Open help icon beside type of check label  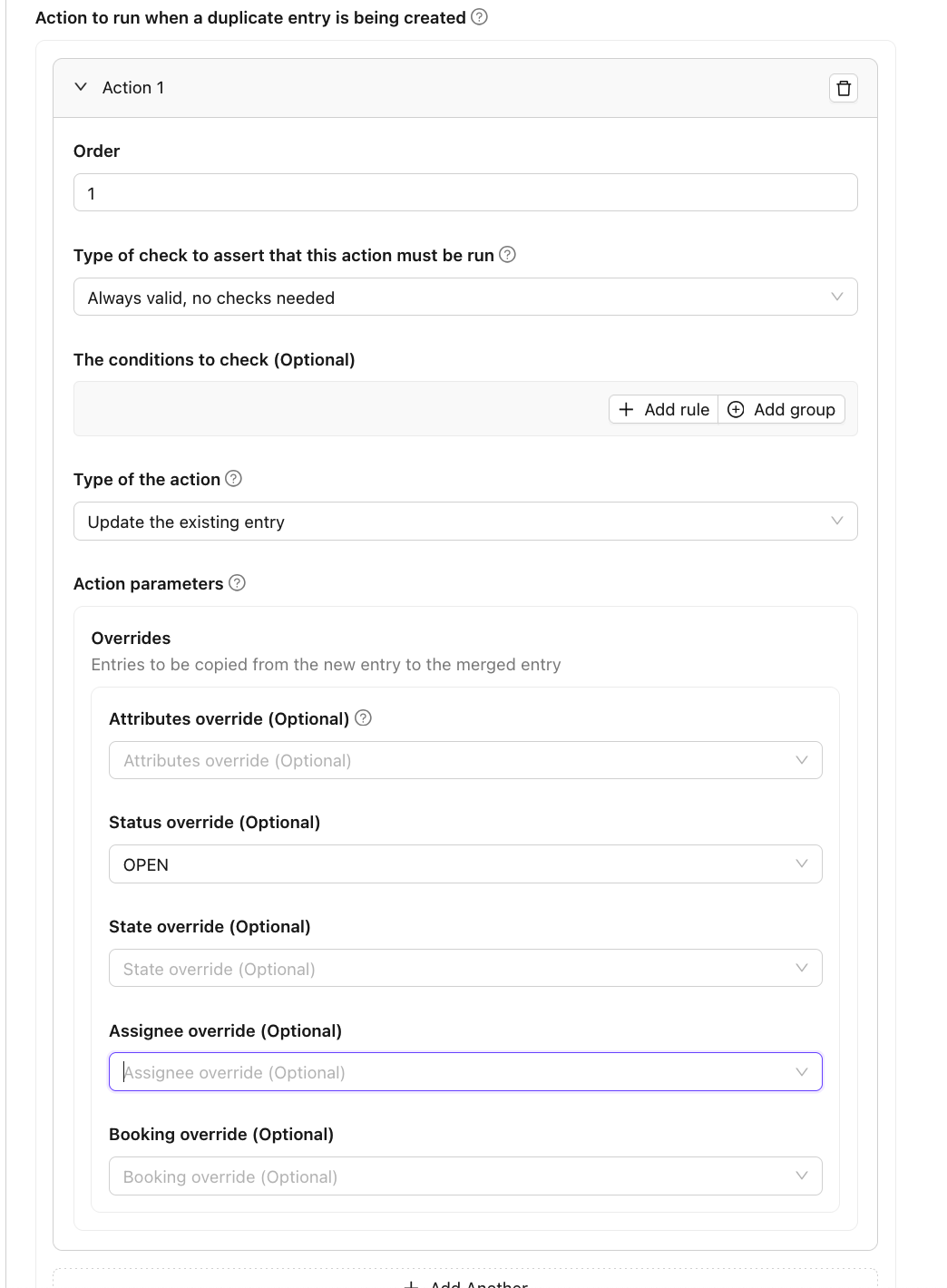pos(508,255)
